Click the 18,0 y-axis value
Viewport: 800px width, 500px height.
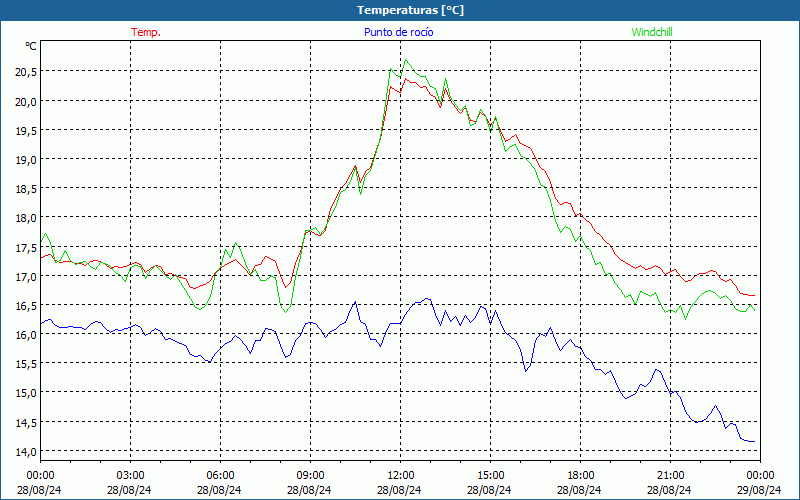click(26, 218)
